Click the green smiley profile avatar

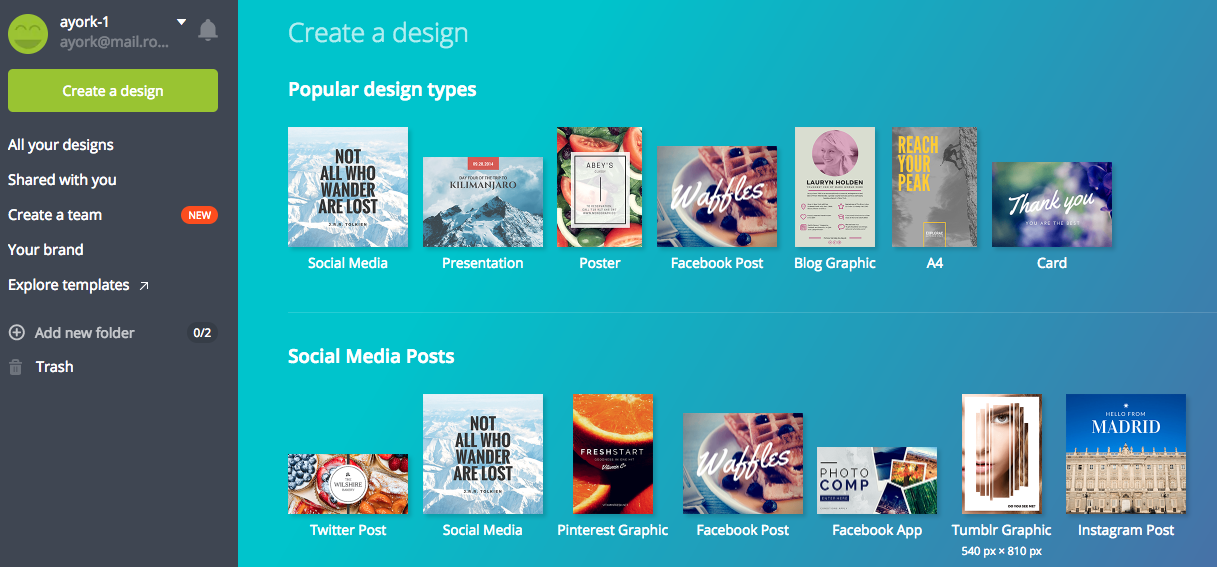(x=28, y=33)
